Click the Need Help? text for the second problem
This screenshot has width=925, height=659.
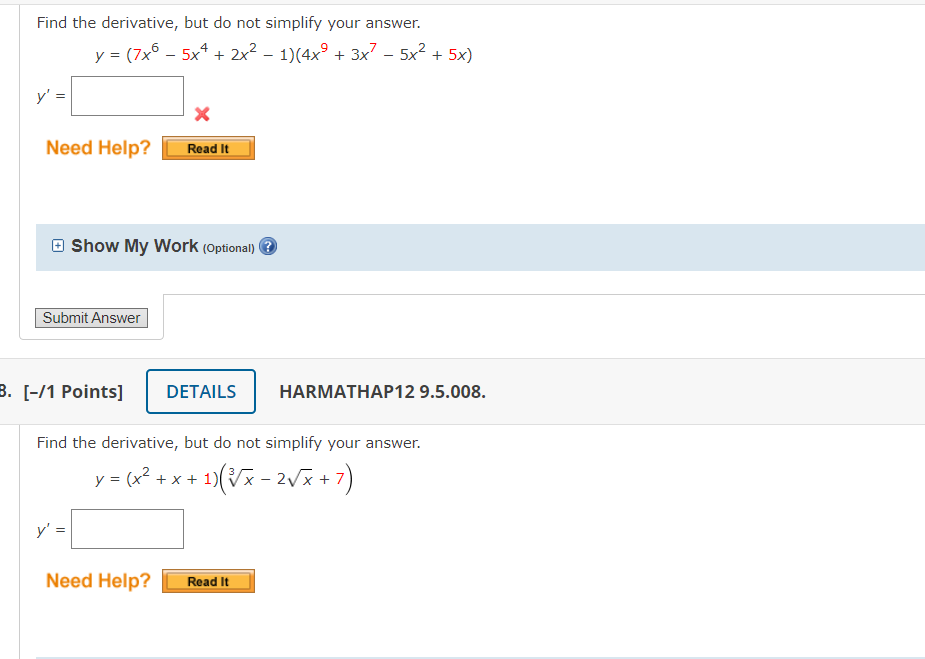97,580
